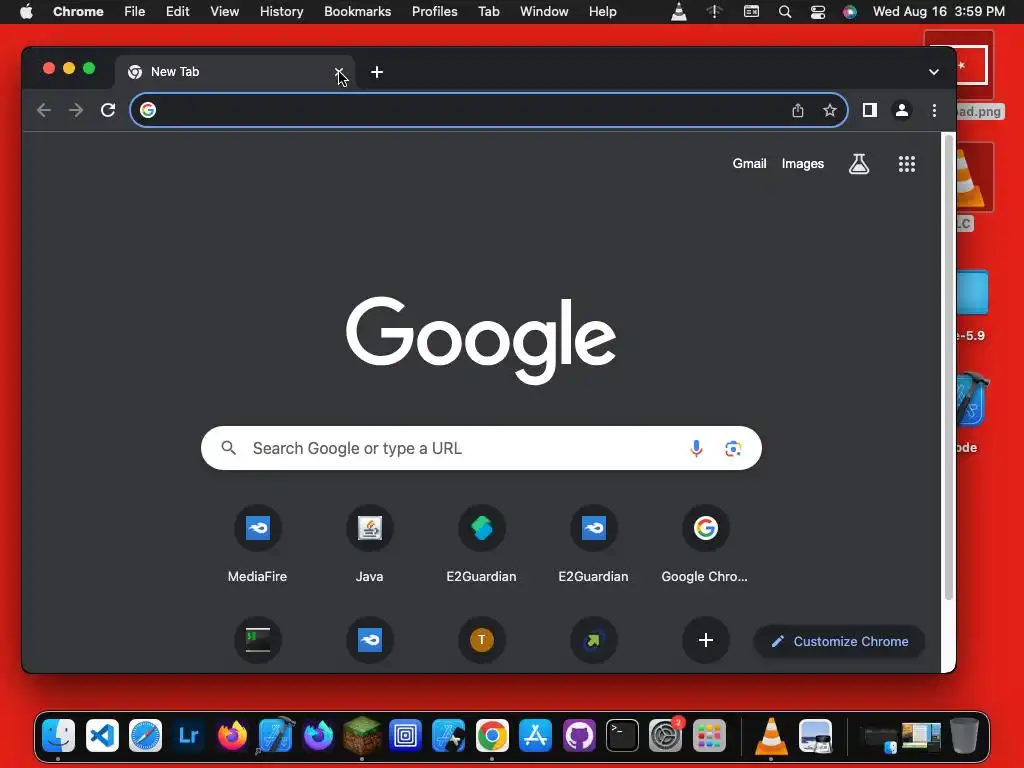The height and width of the screenshot is (768, 1024).
Task: Launch Lightroom from the Dock
Action: point(188,736)
